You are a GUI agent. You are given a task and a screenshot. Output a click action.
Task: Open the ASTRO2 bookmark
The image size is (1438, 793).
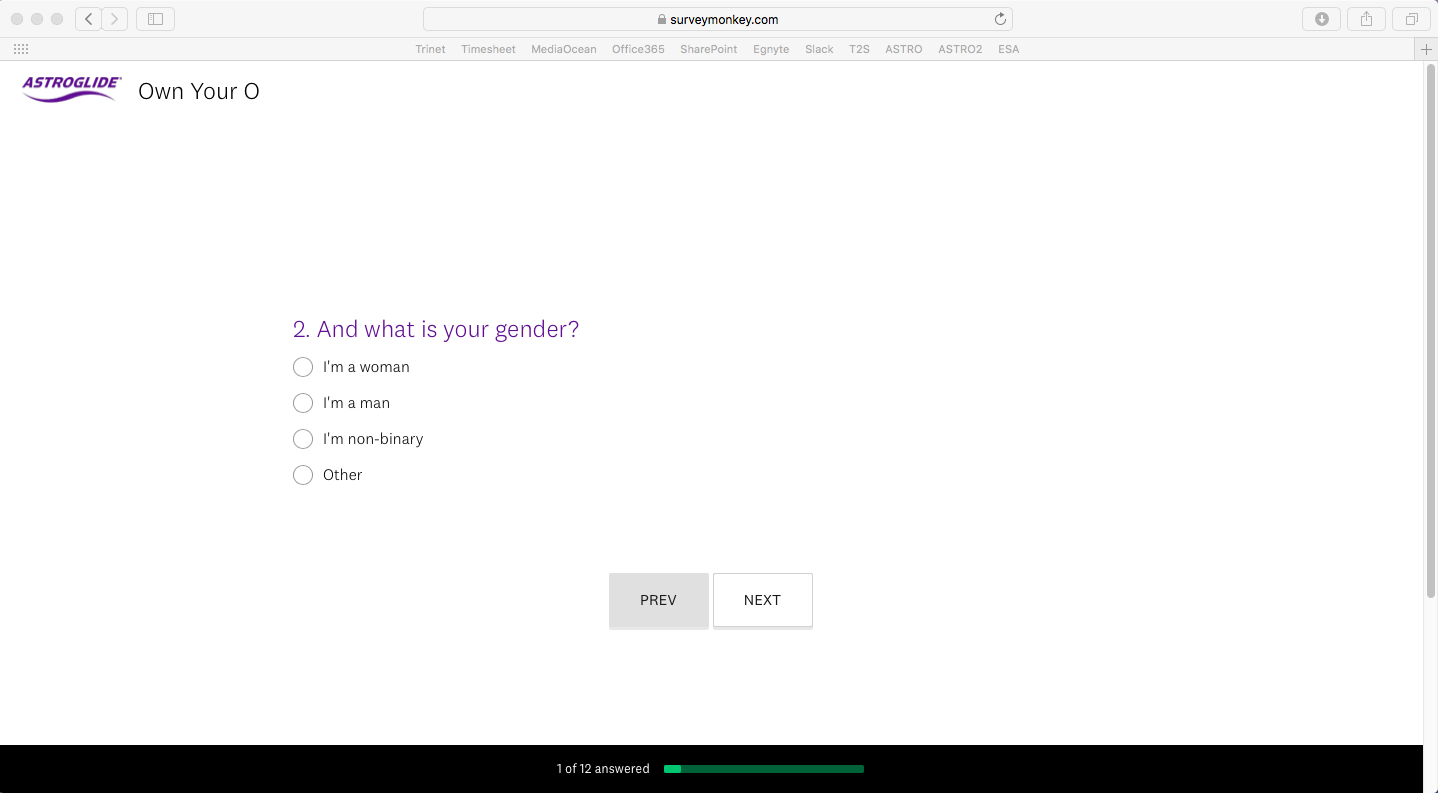[960, 49]
